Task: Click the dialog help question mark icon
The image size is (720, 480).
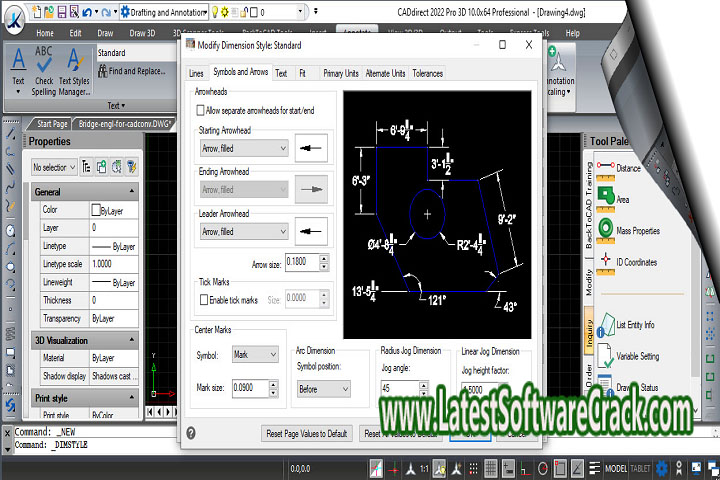Action: tap(191, 433)
